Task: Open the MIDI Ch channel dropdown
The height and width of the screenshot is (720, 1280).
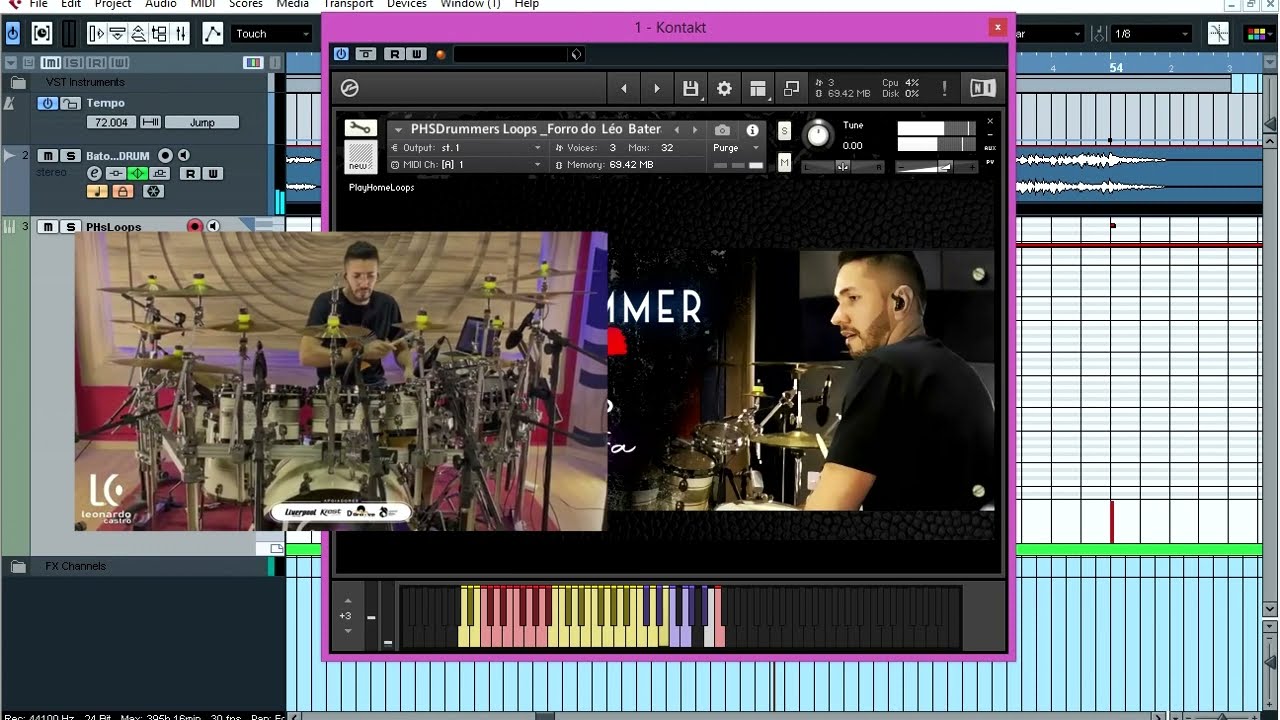Action: click(465, 164)
